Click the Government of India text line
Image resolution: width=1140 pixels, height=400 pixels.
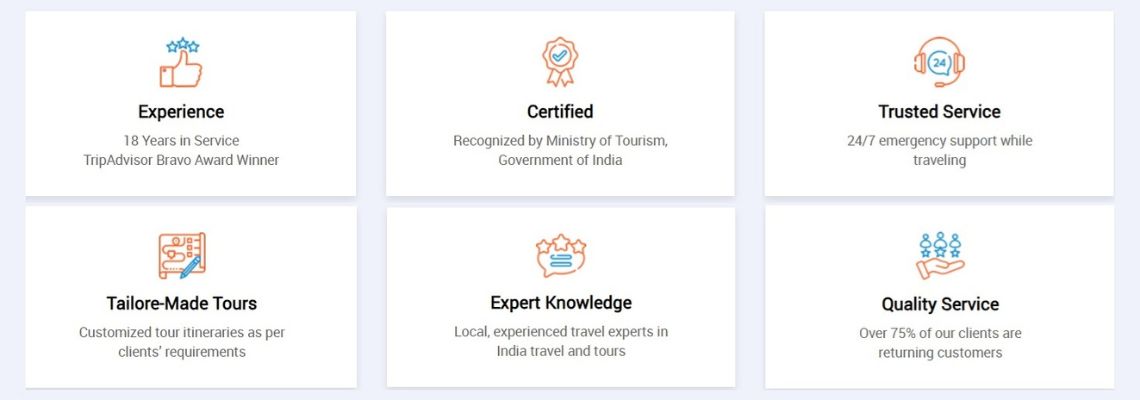click(560, 160)
